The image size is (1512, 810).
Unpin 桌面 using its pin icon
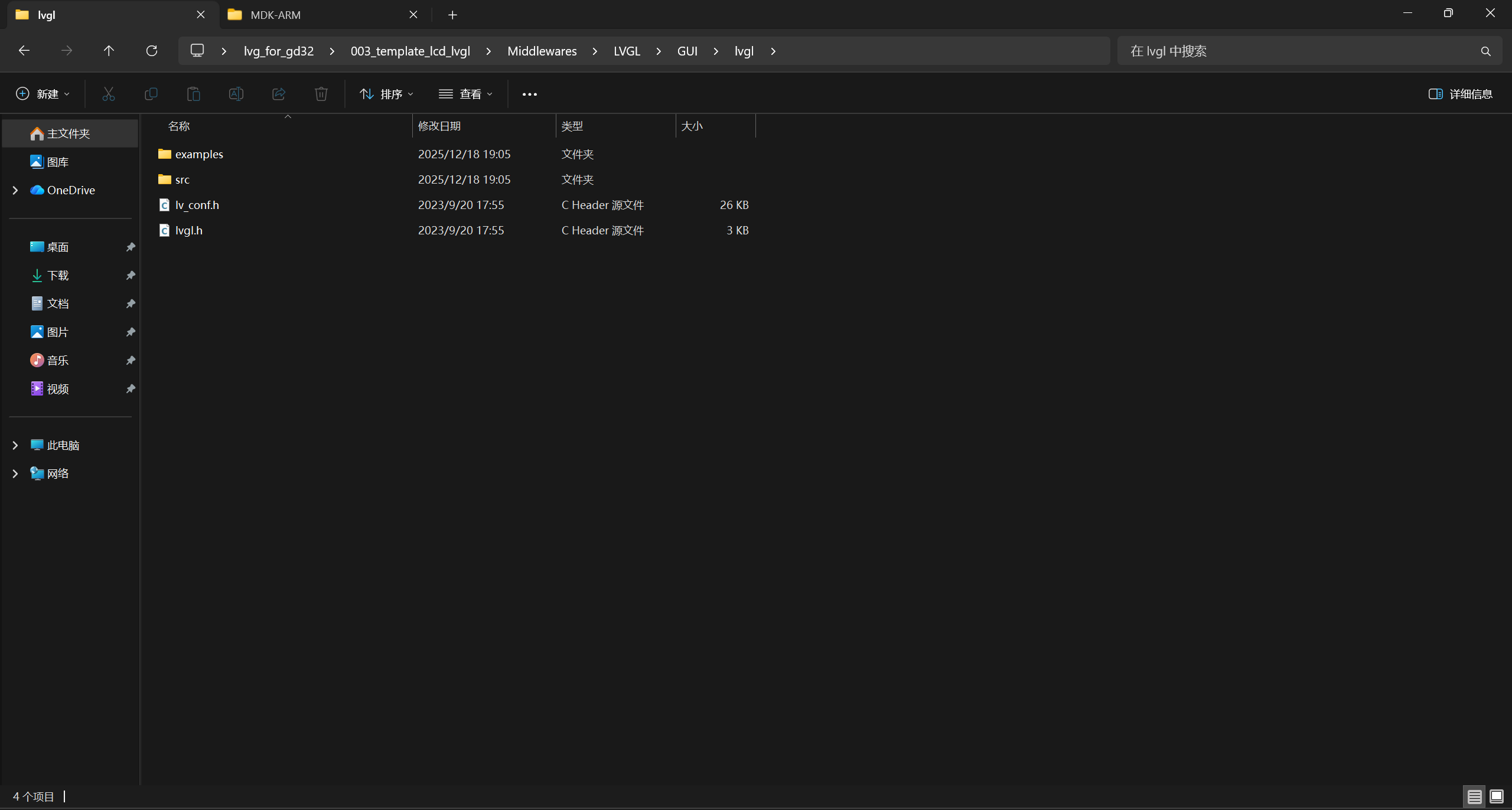coord(131,247)
